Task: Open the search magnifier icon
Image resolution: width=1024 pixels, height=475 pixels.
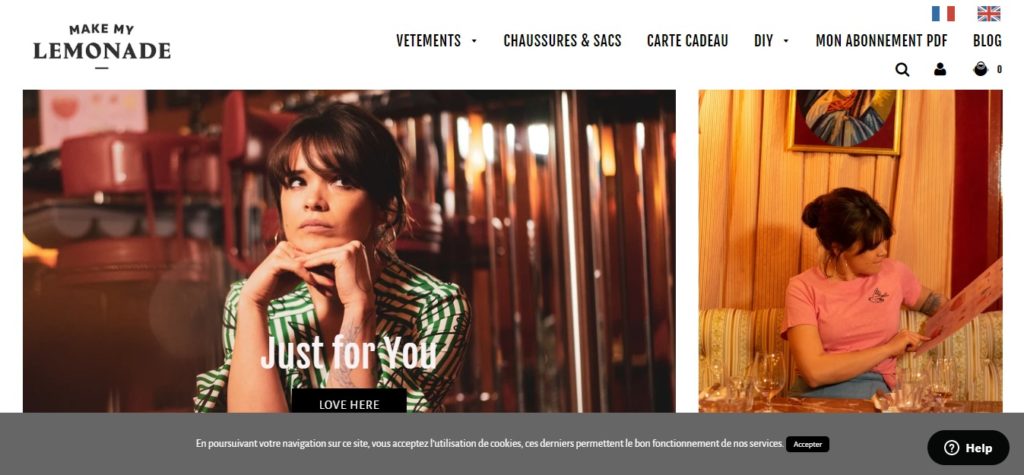Action: (x=902, y=69)
